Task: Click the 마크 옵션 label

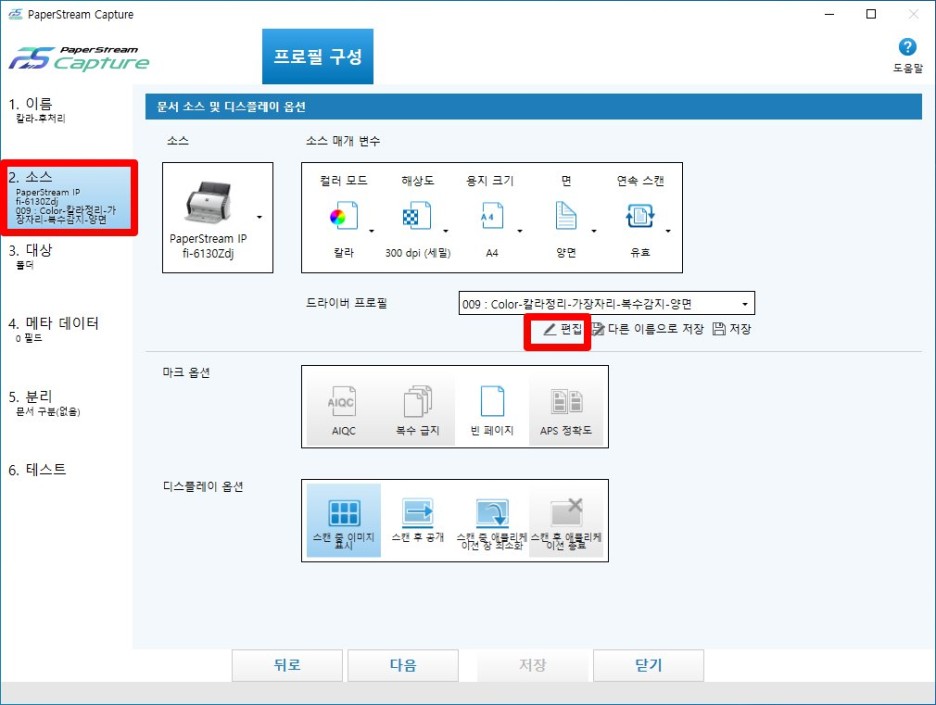Action: [186, 372]
